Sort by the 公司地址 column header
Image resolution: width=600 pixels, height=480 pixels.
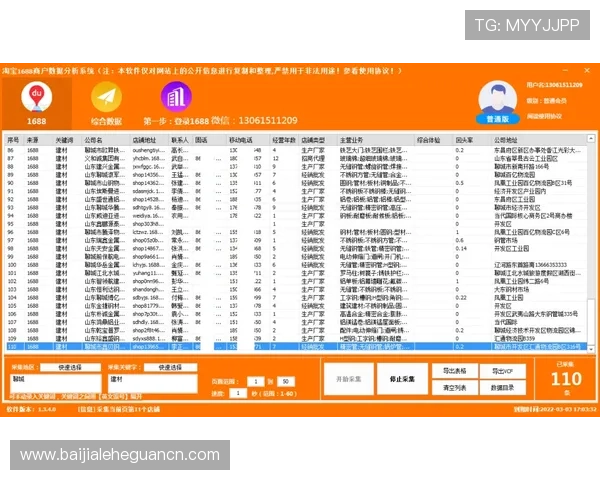tap(539, 140)
